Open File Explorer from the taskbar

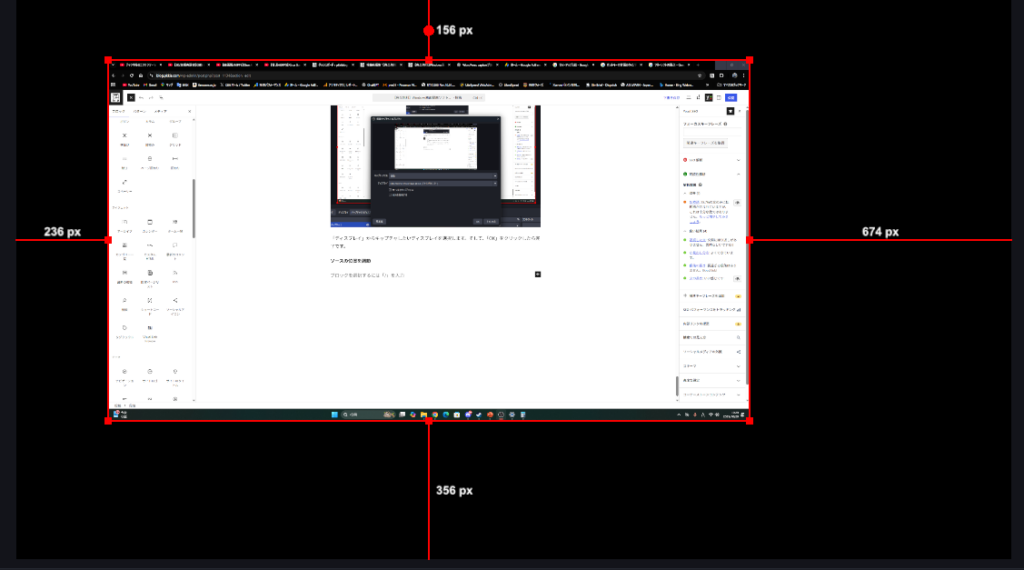click(x=424, y=415)
